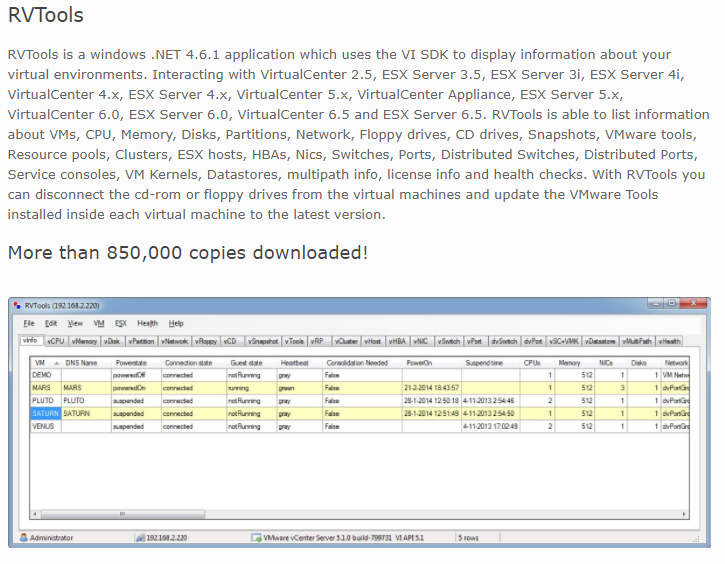Screen dimensions: 725x564
Task: Click the green heartbeat cell
Action: click(299, 388)
